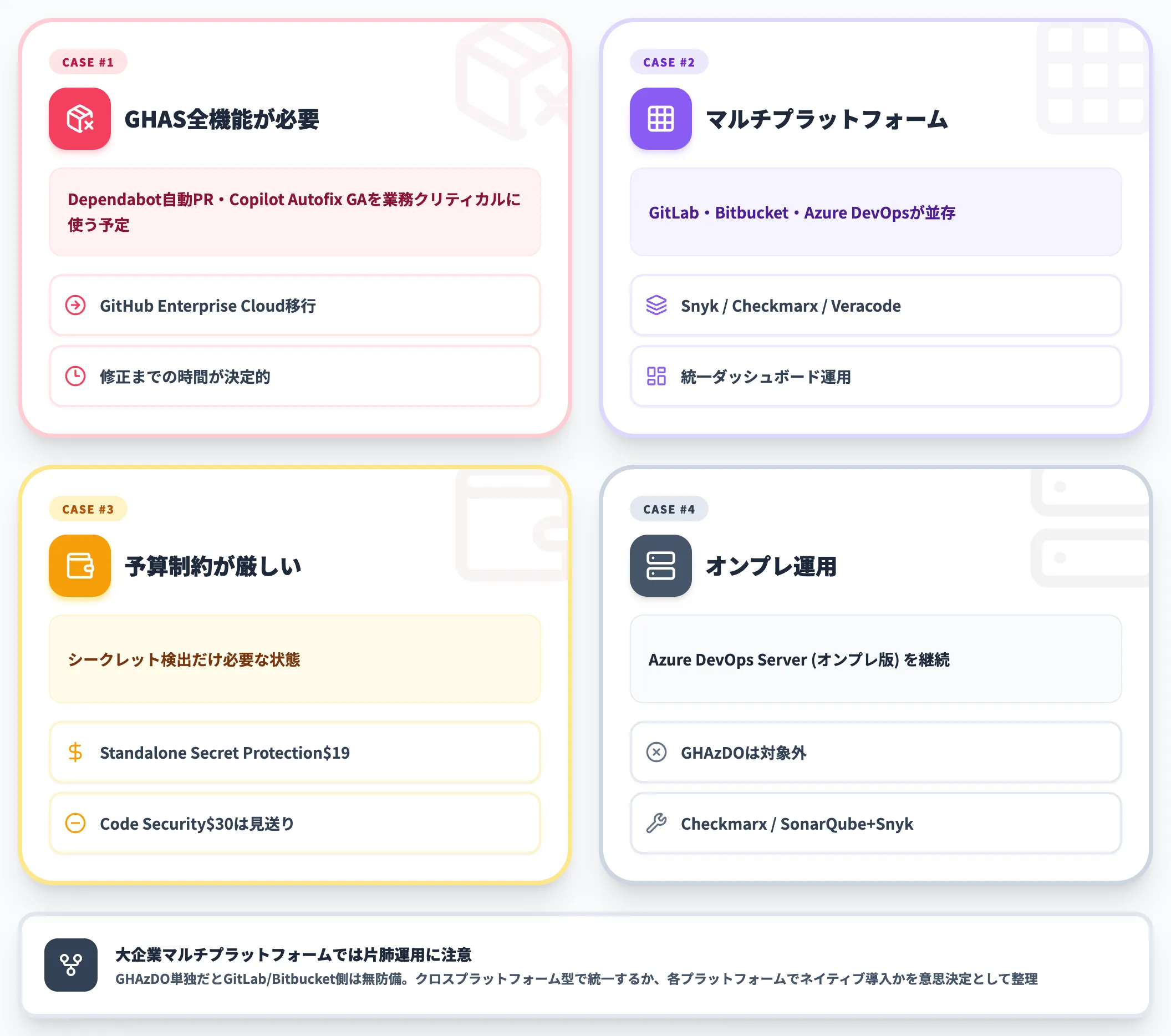Image resolution: width=1171 pixels, height=1036 pixels.
Task: Click the minus circle icon beside Code Security$30
Action: [75, 824]
